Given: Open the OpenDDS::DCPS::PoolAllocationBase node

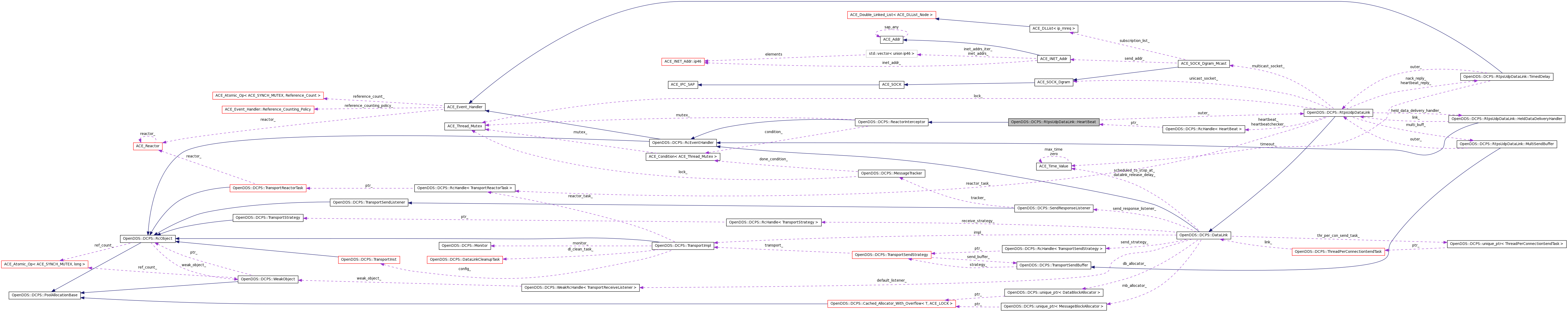Looking at the screenshot, I should (44, 295).
